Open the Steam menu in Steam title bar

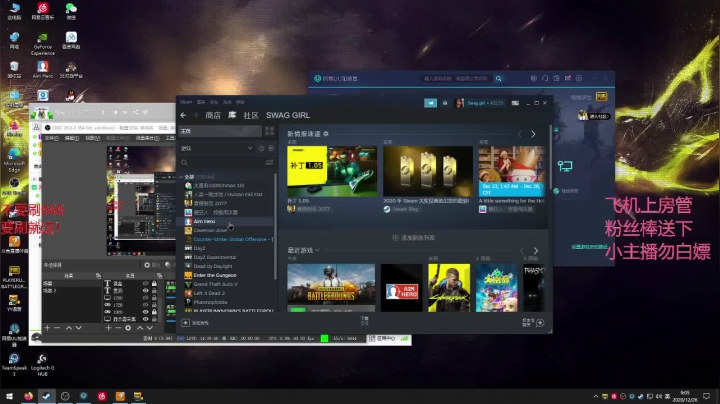pyautogui.click(x=186, y=102)
